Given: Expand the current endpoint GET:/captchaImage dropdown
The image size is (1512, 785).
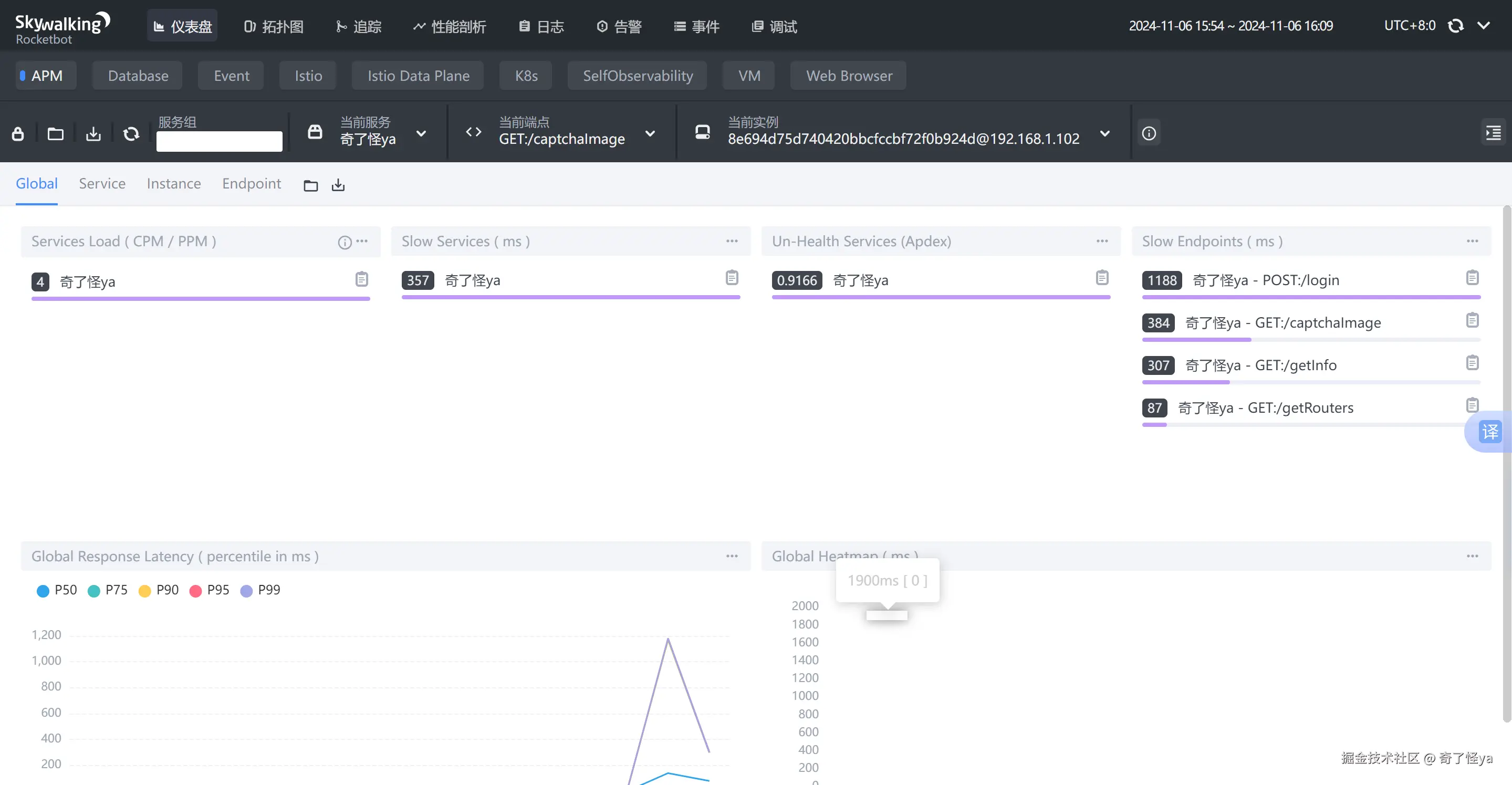Looking at the screenshot, I should pos(650,134).
